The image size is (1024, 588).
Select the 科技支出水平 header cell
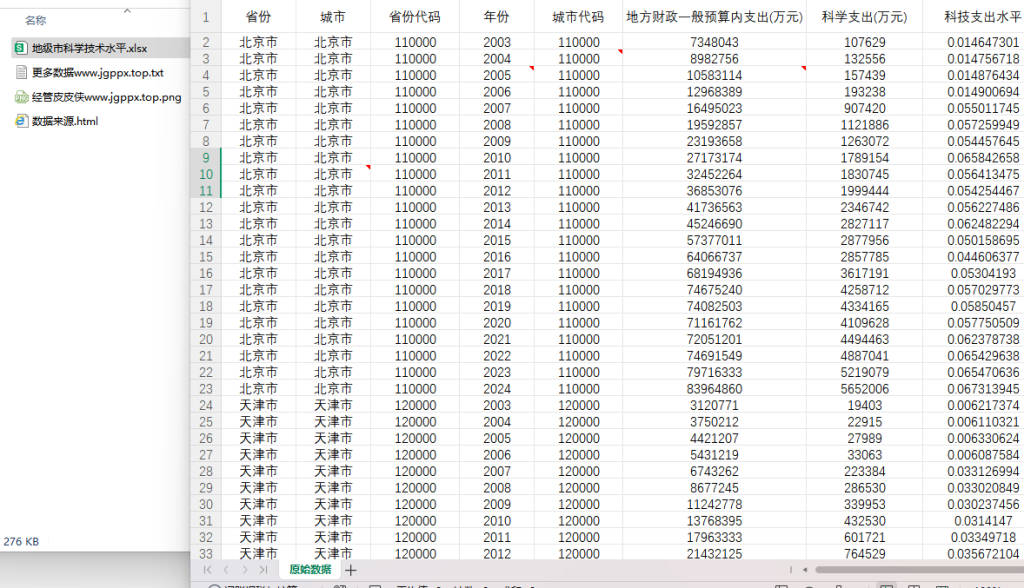click(974, 17)
